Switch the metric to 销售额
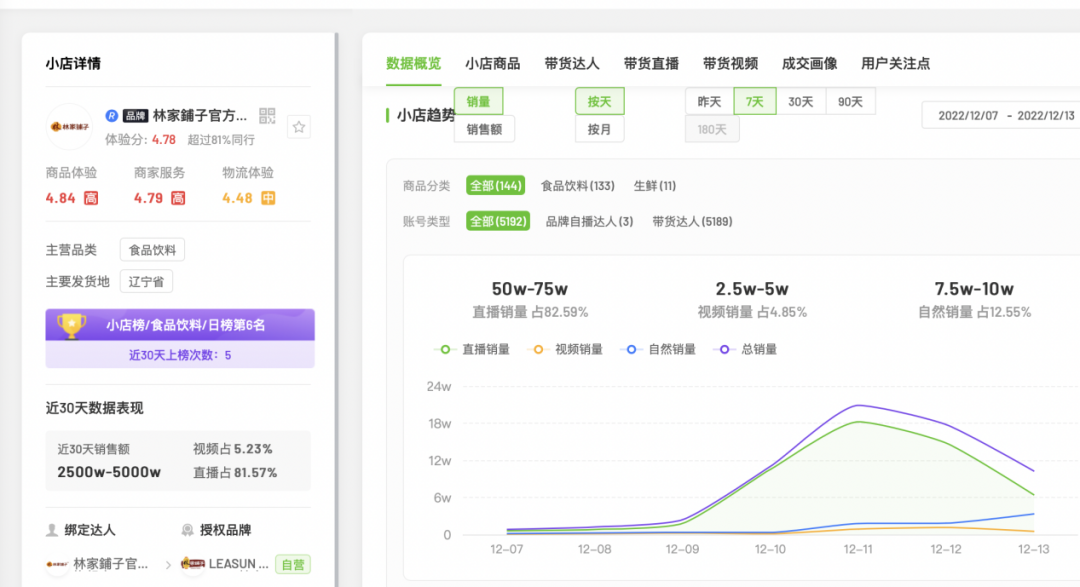Image resolution: width=1080 pixels, height=587 pixels. click(484, 129)
